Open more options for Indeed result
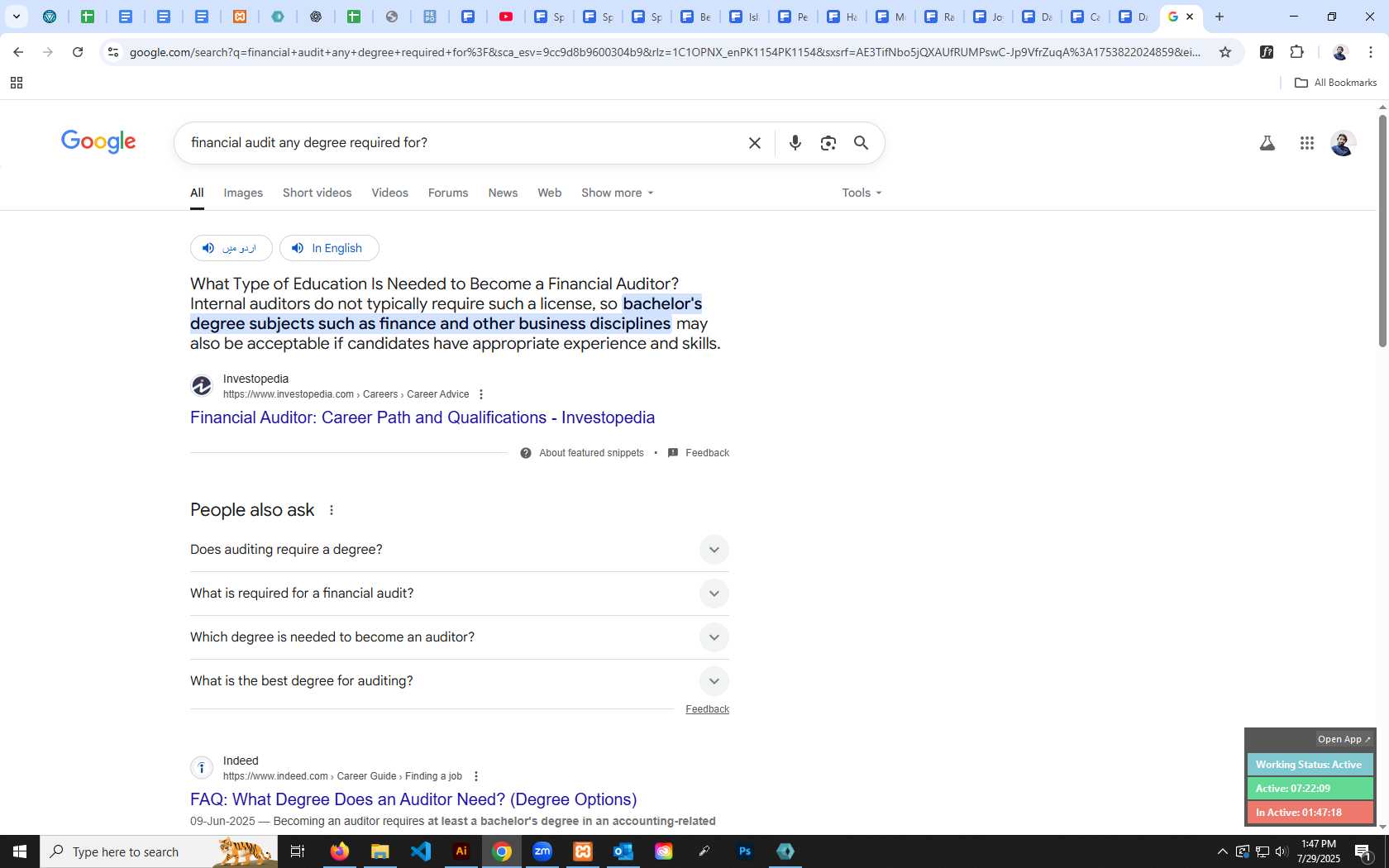This screenshot has height=868, width=1389. click(x=475, y=776)
